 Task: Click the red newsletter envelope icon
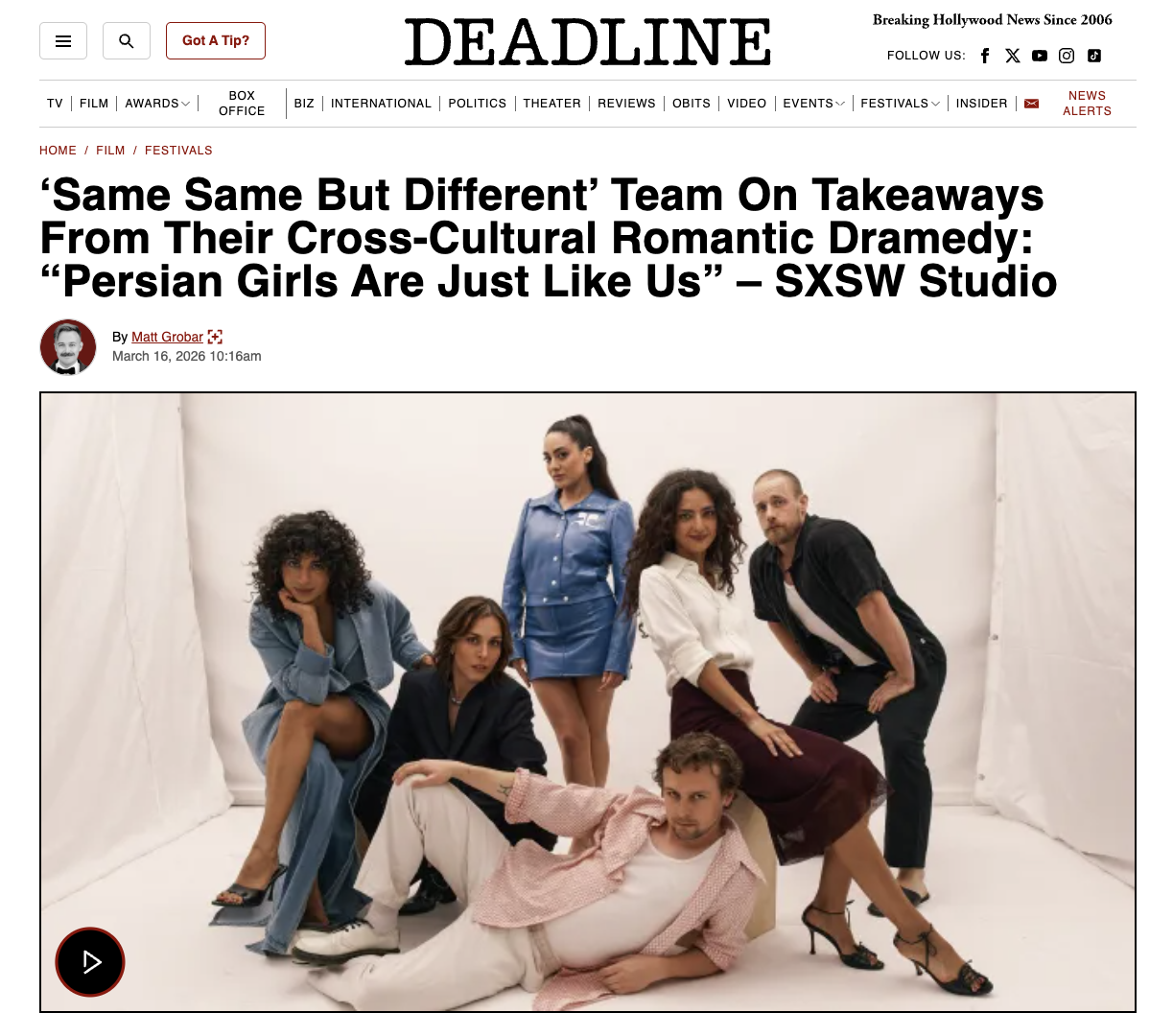(x=1032, y=104)
